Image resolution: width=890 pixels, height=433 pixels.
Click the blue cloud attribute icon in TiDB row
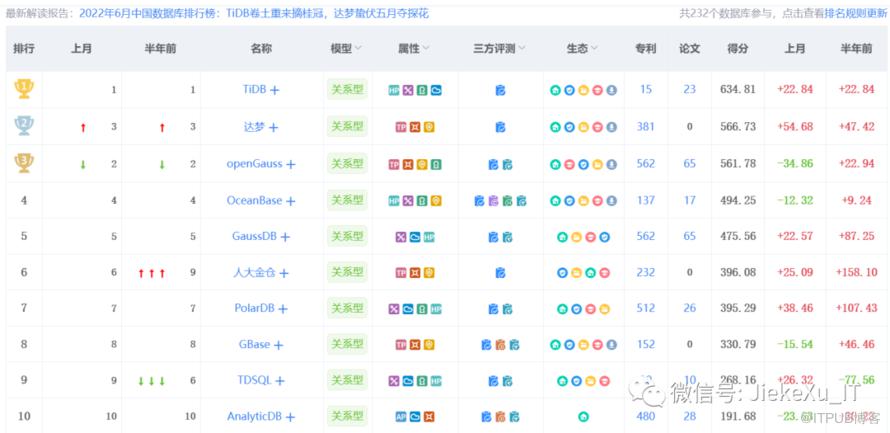click(436, 90)
